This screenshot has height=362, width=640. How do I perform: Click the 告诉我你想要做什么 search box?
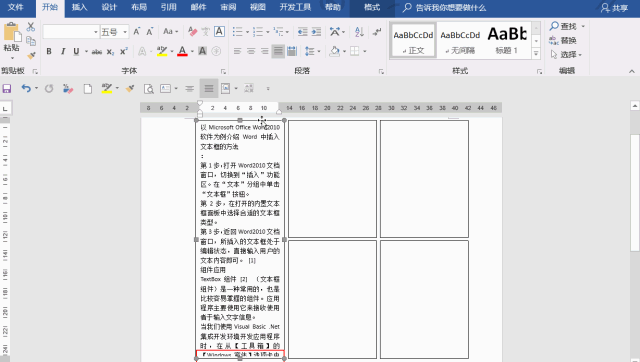[444, 8]
